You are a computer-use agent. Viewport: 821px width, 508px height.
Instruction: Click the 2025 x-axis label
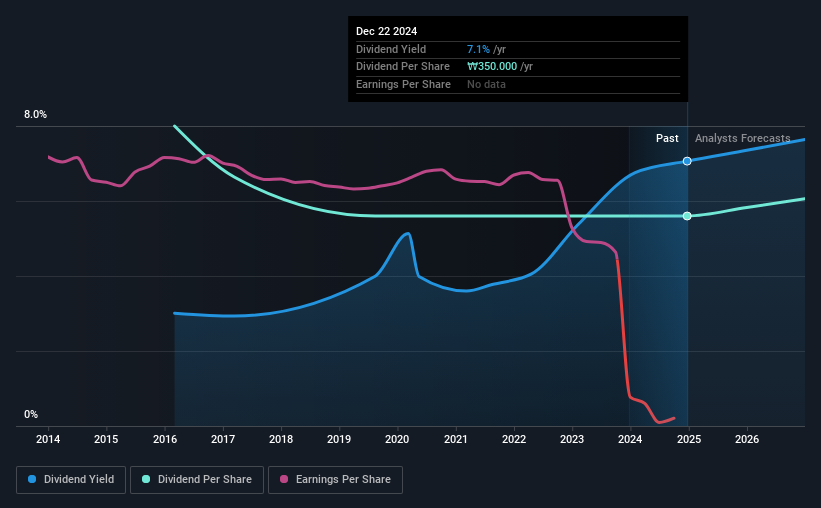click(x=689, y=439)
